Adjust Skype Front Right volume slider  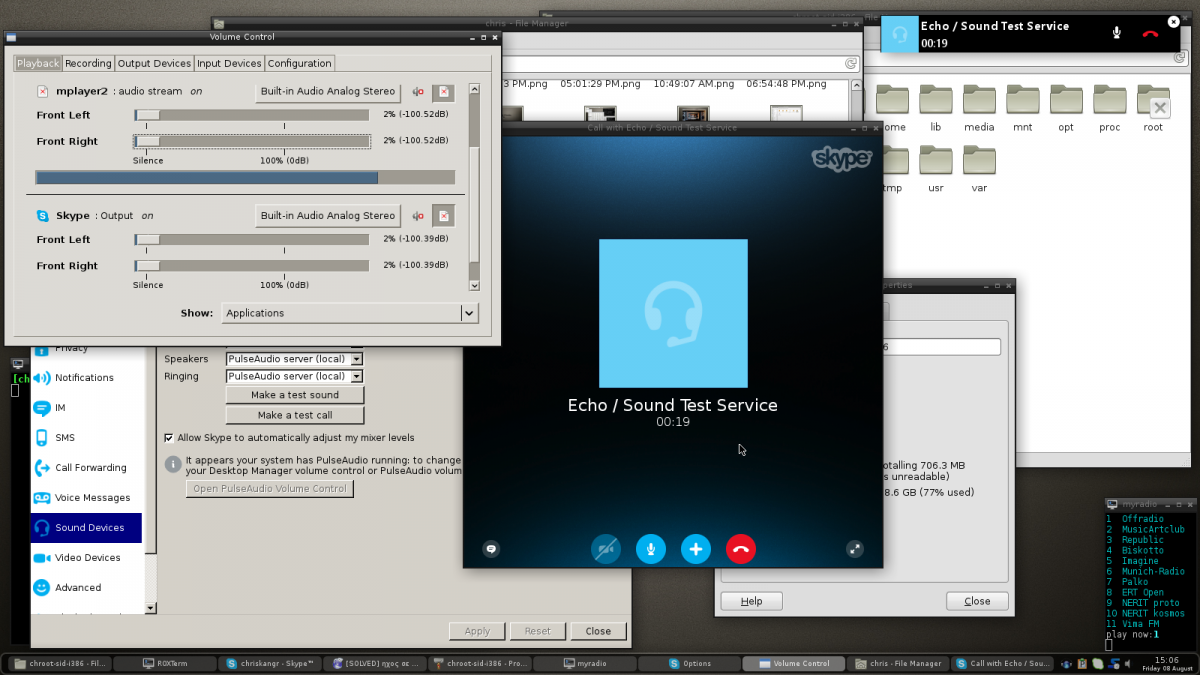point(252,265)
